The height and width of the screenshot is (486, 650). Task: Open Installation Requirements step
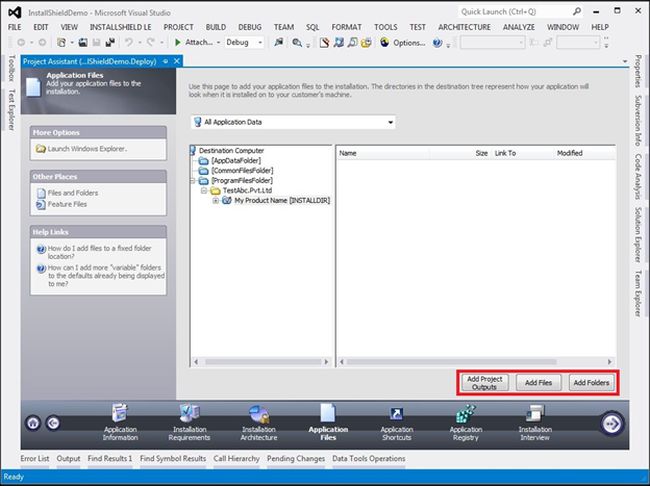[189, 422]
